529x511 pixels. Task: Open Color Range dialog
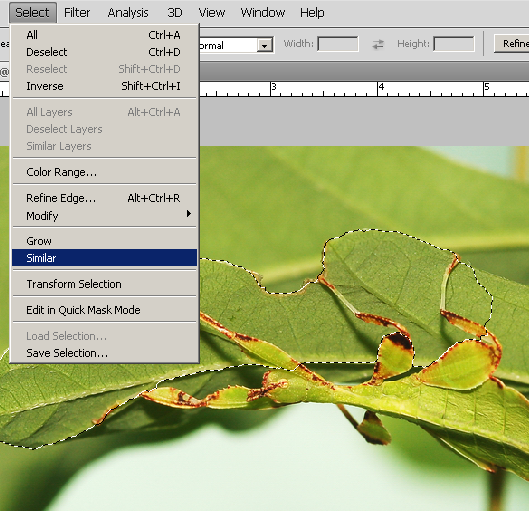click(105, 172)
